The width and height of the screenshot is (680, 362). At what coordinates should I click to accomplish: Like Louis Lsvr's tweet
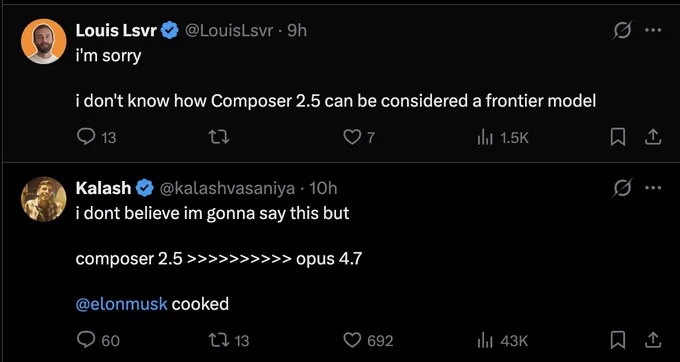(359, 137)
